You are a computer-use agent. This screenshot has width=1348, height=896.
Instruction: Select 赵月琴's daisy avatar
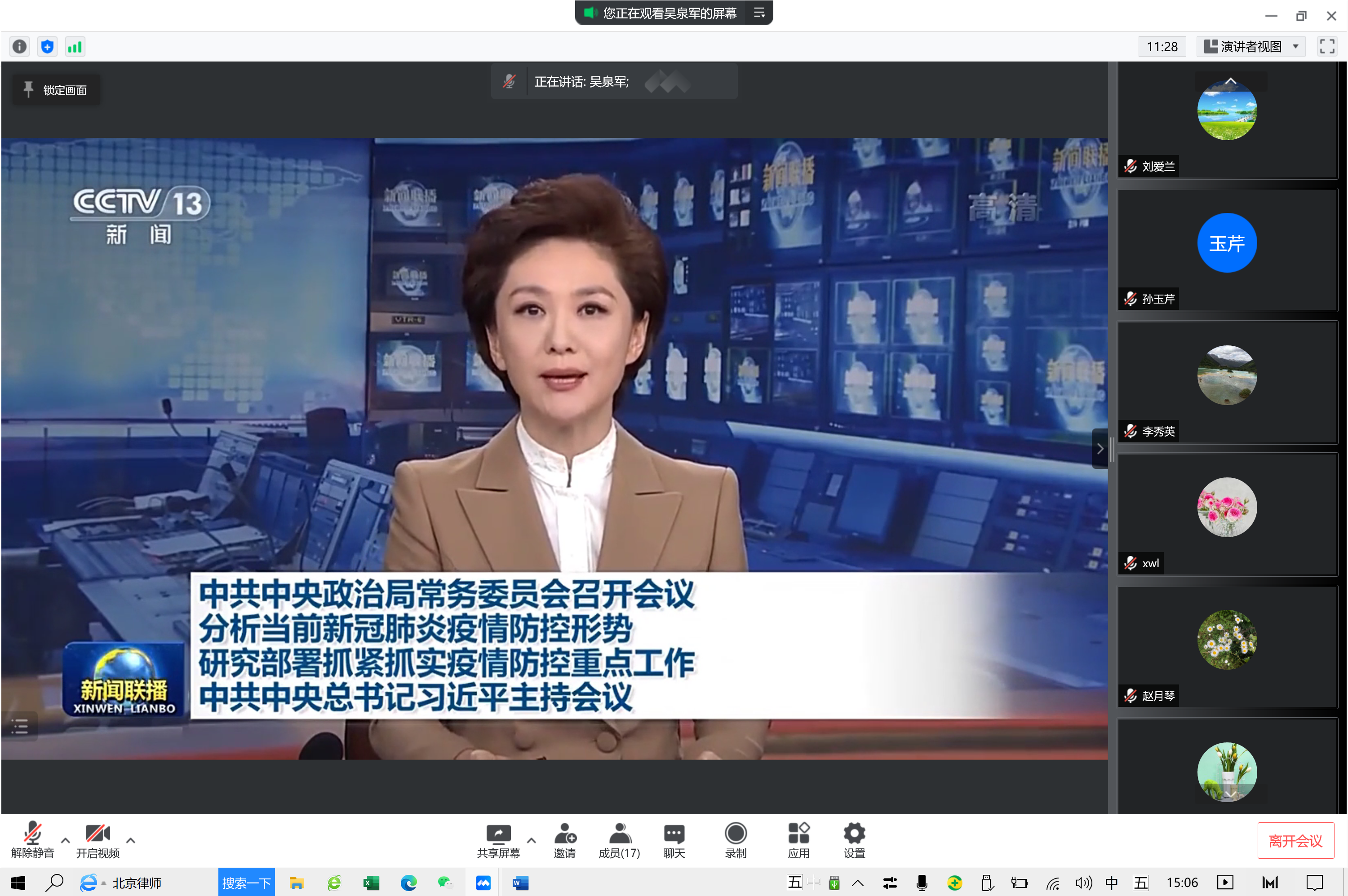tap(1227, 640)
